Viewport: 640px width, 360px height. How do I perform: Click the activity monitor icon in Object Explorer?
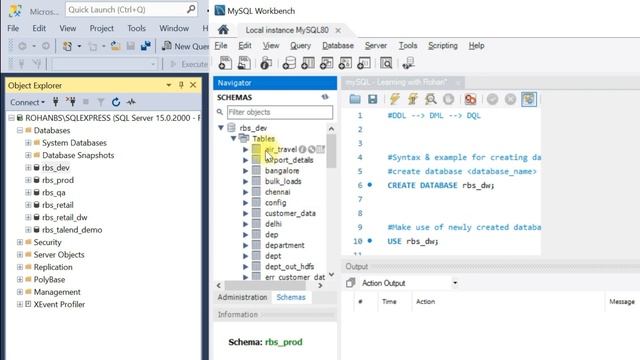[131, 102]
